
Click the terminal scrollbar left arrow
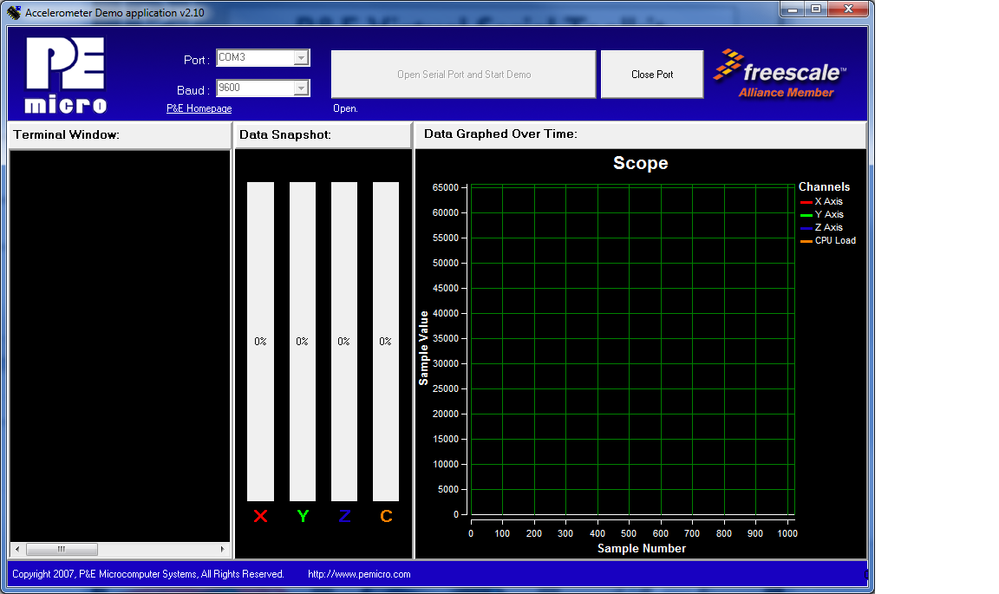[17, 549]
